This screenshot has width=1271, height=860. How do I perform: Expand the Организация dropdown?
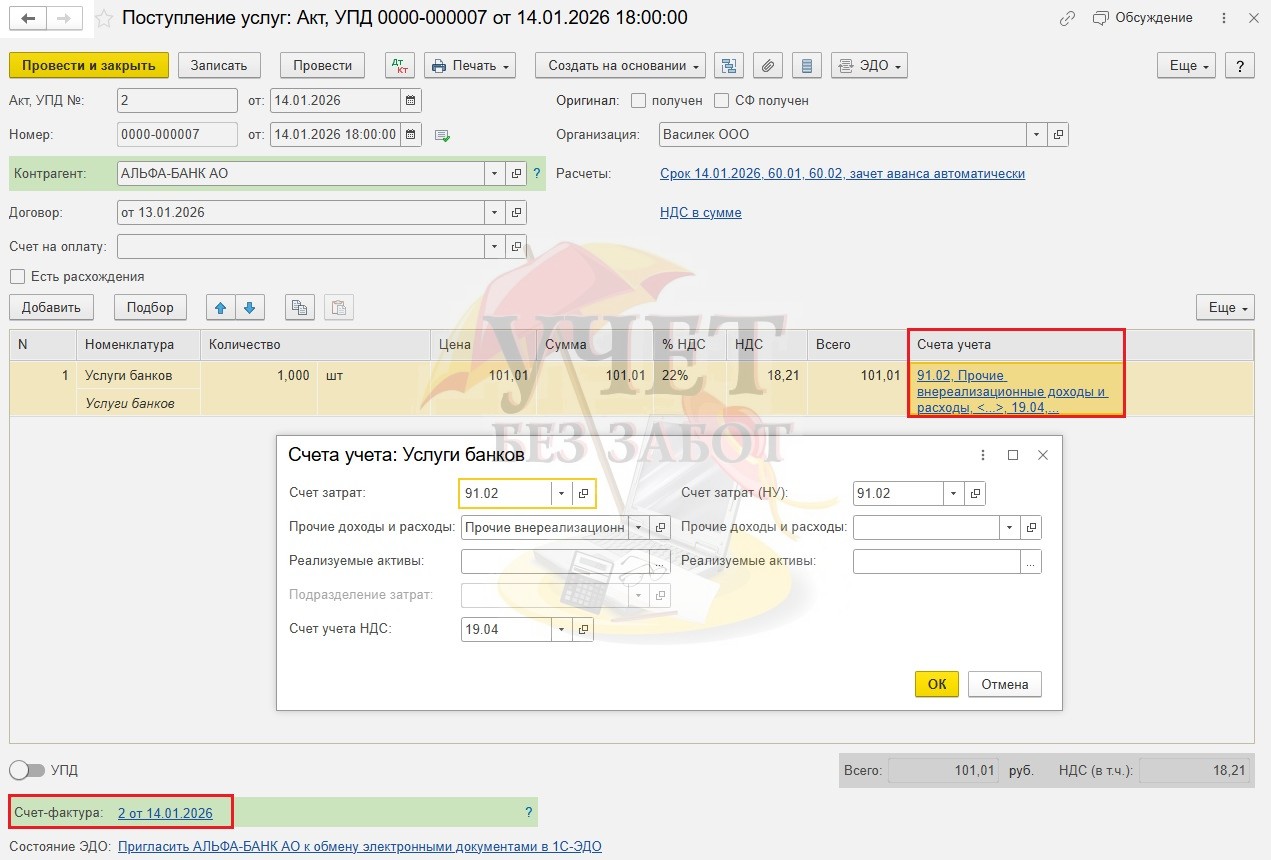pos(1037,135)
